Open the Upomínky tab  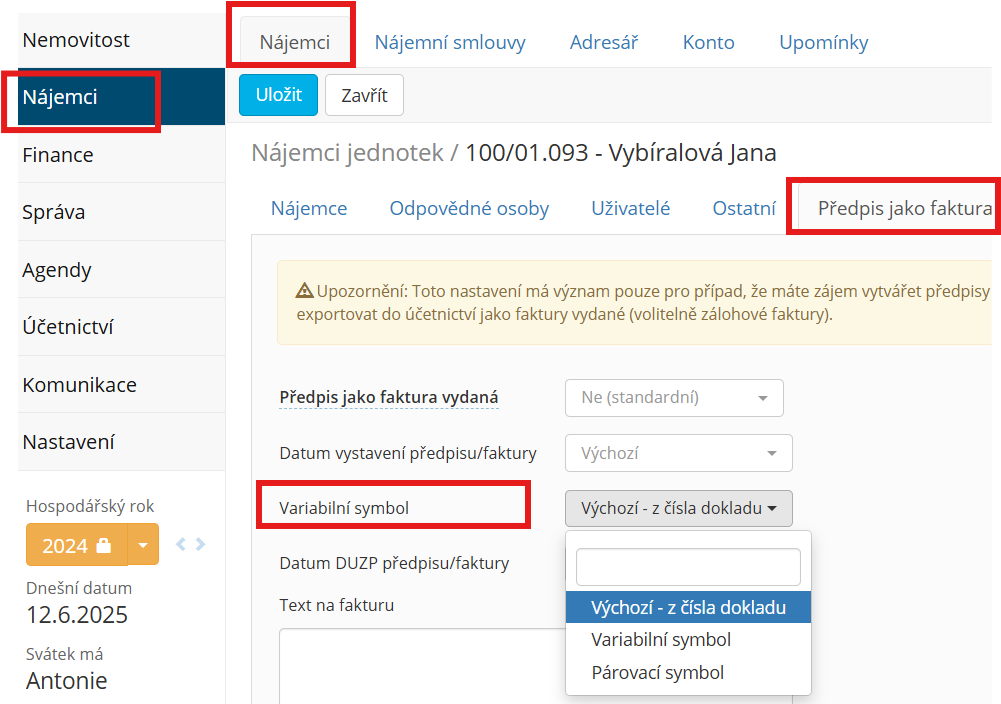824,43
